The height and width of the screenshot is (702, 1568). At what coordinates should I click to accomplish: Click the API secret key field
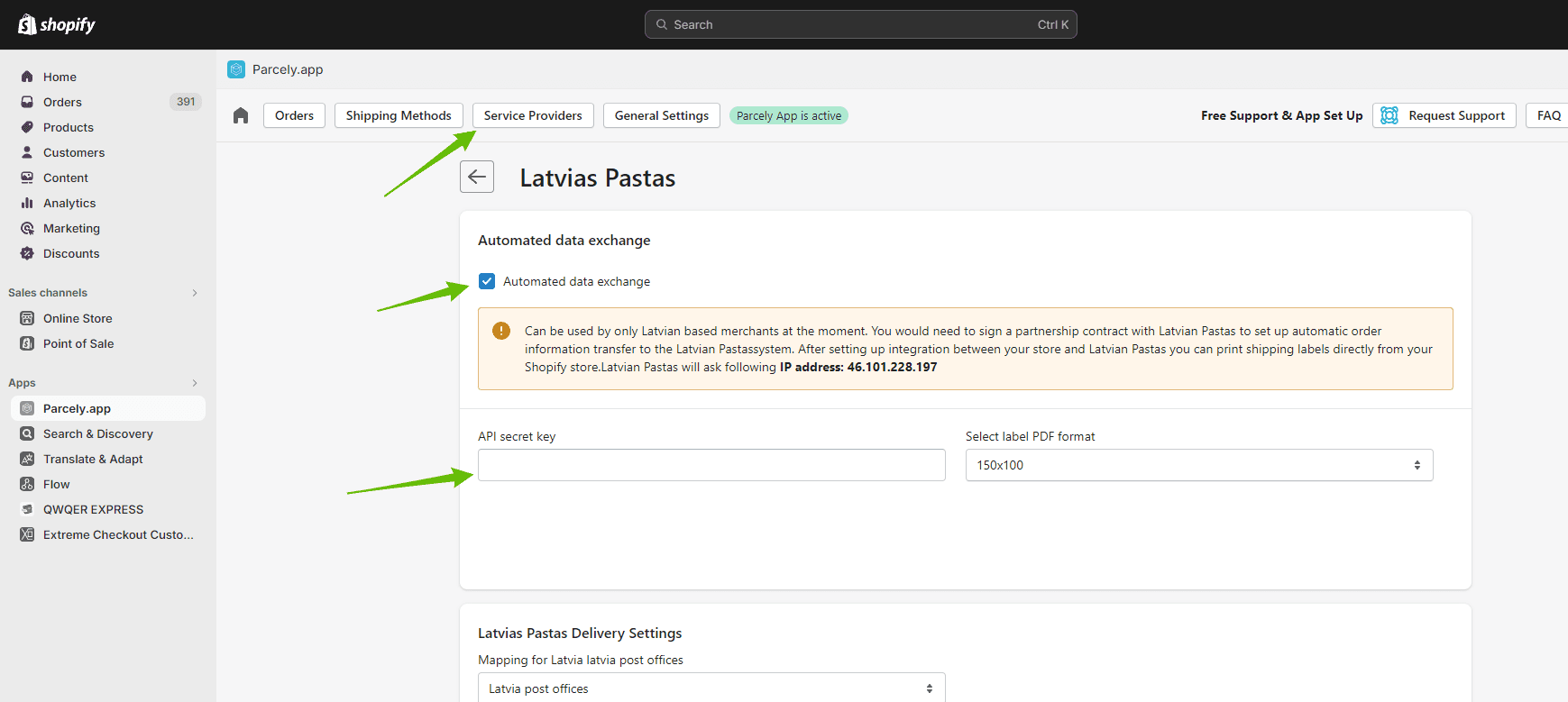(711, 465)
